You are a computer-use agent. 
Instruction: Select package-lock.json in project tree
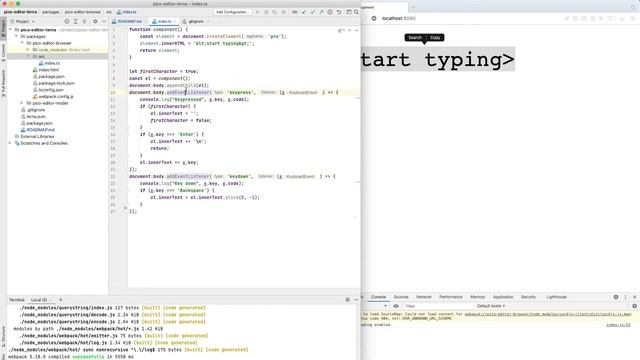[x=56, y=83]
